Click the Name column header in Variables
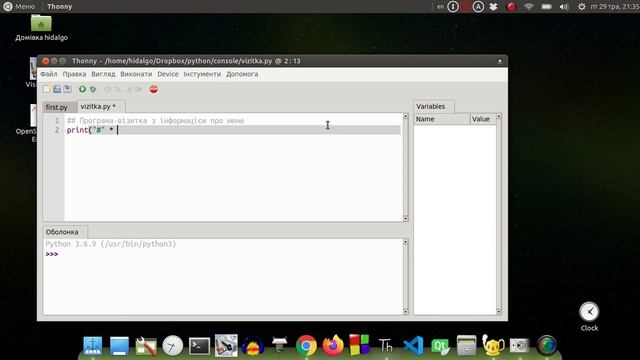This screenshot has height=360, width=640. point(442,119)
